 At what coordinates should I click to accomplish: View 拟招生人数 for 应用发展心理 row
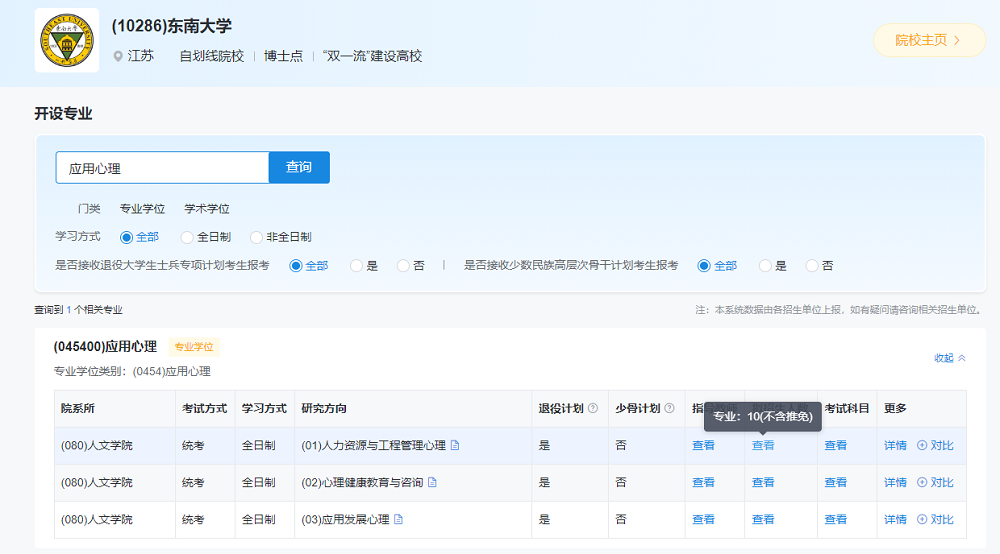(763, 519)
